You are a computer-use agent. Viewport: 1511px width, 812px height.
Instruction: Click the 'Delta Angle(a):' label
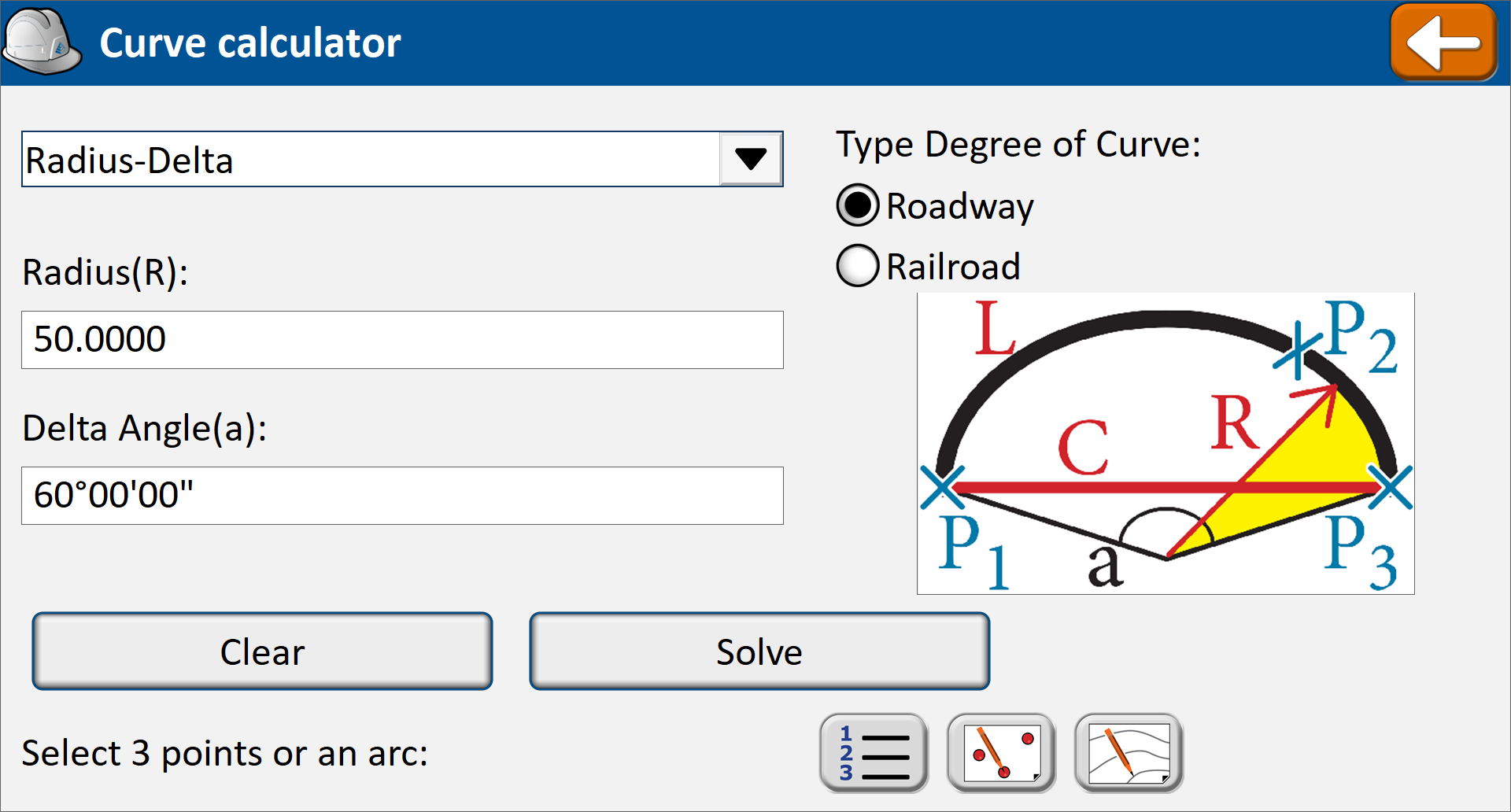145,428
